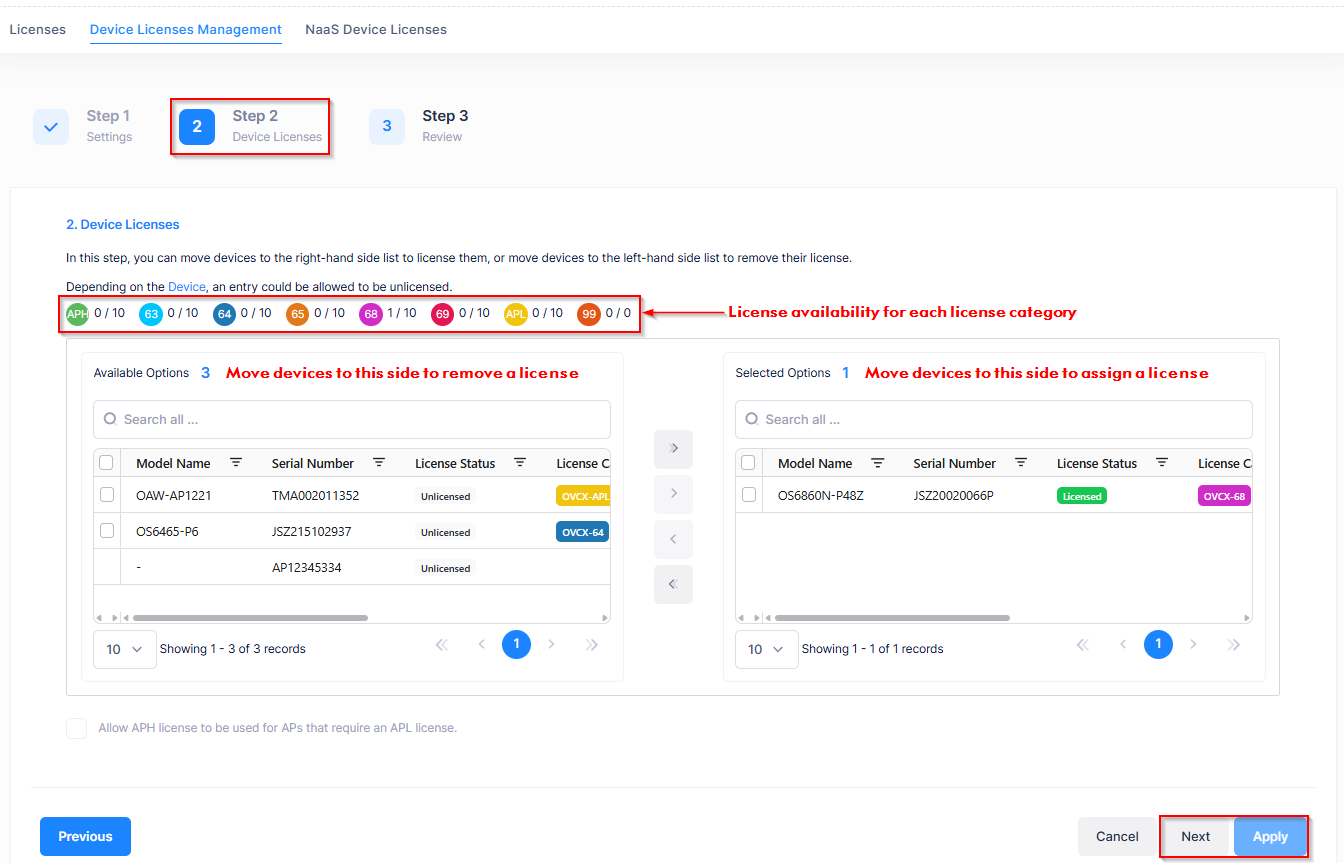Open Serial Number filter in Selected Options
Image resolution: width=1344 pixels, height=863 pixels.
(1021, 463)
